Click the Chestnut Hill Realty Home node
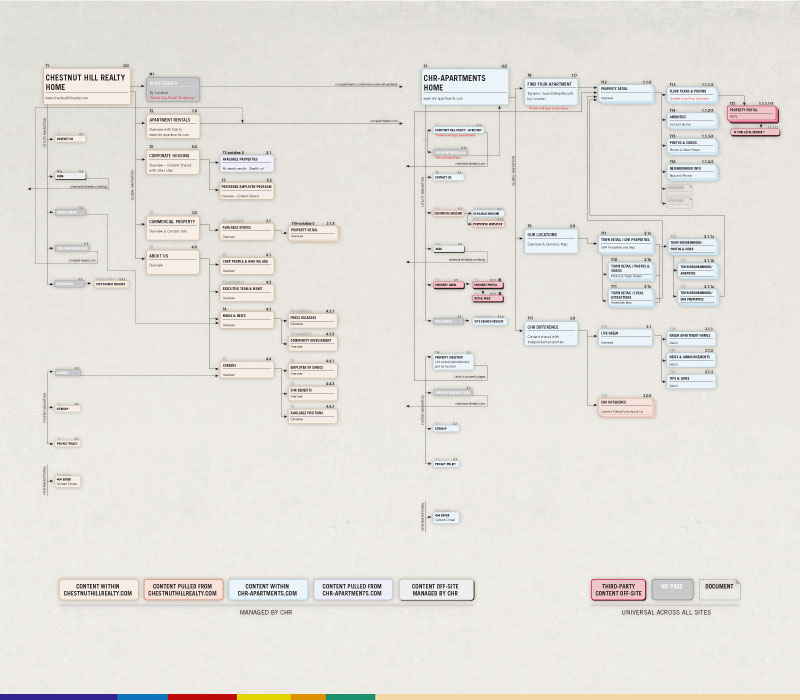The width and height of the screenshot is (800, 700). coord(87,87)
